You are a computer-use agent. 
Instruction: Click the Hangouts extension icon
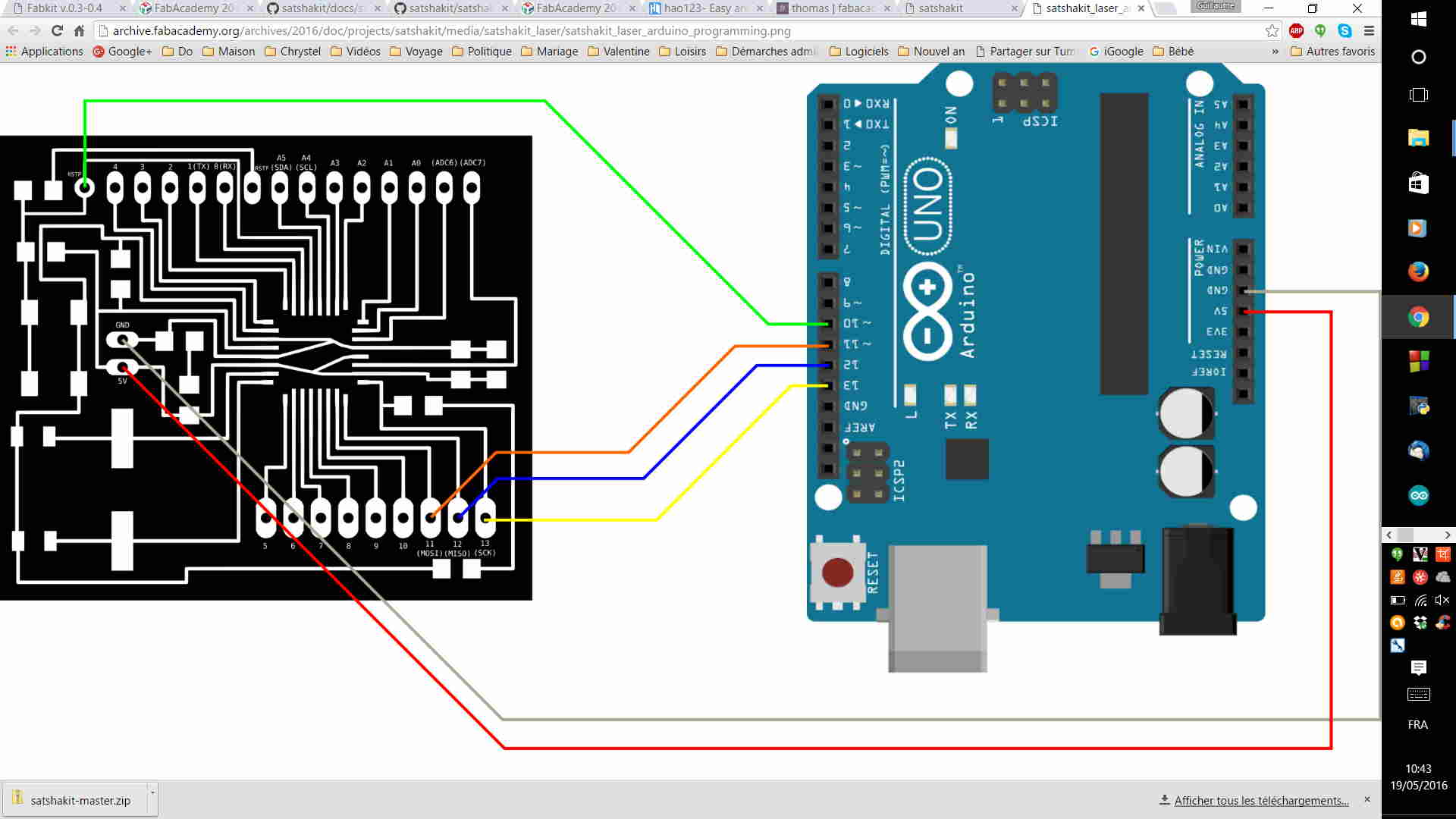[1320, 31]
